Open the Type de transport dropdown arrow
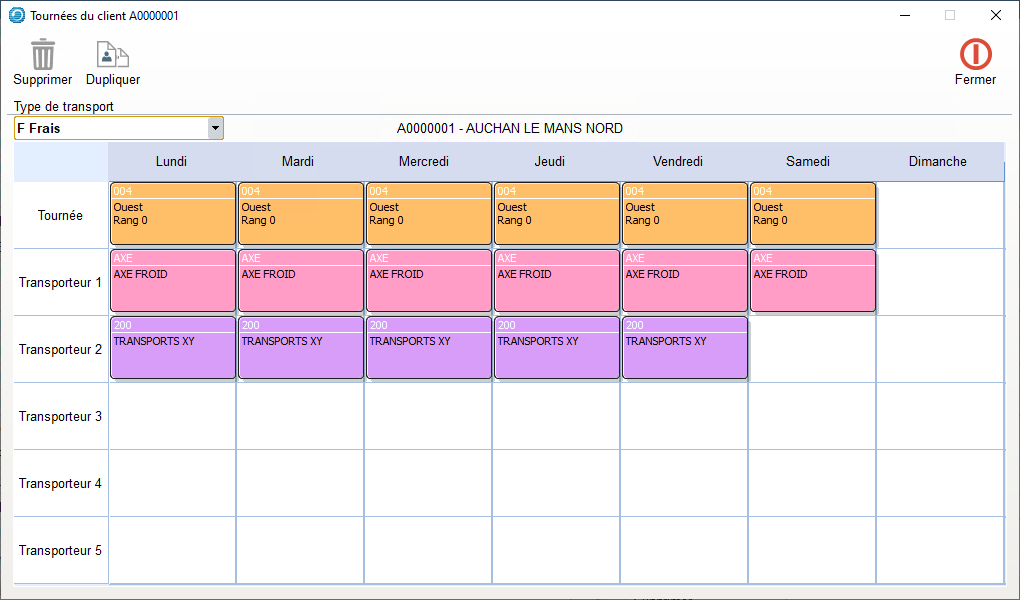1020x600 pixels. click(214, 128)
